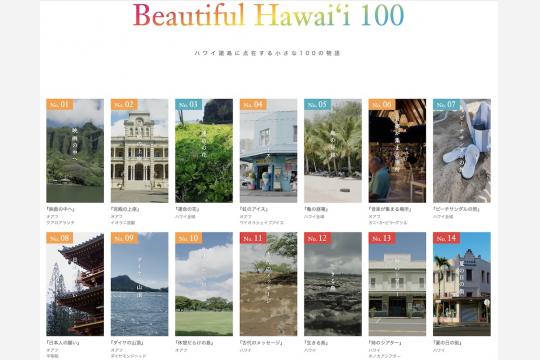540x360 pixels.
Task: View the No. 13 old theater building photo
Action: pyautogui.click(x=397, y=284)
